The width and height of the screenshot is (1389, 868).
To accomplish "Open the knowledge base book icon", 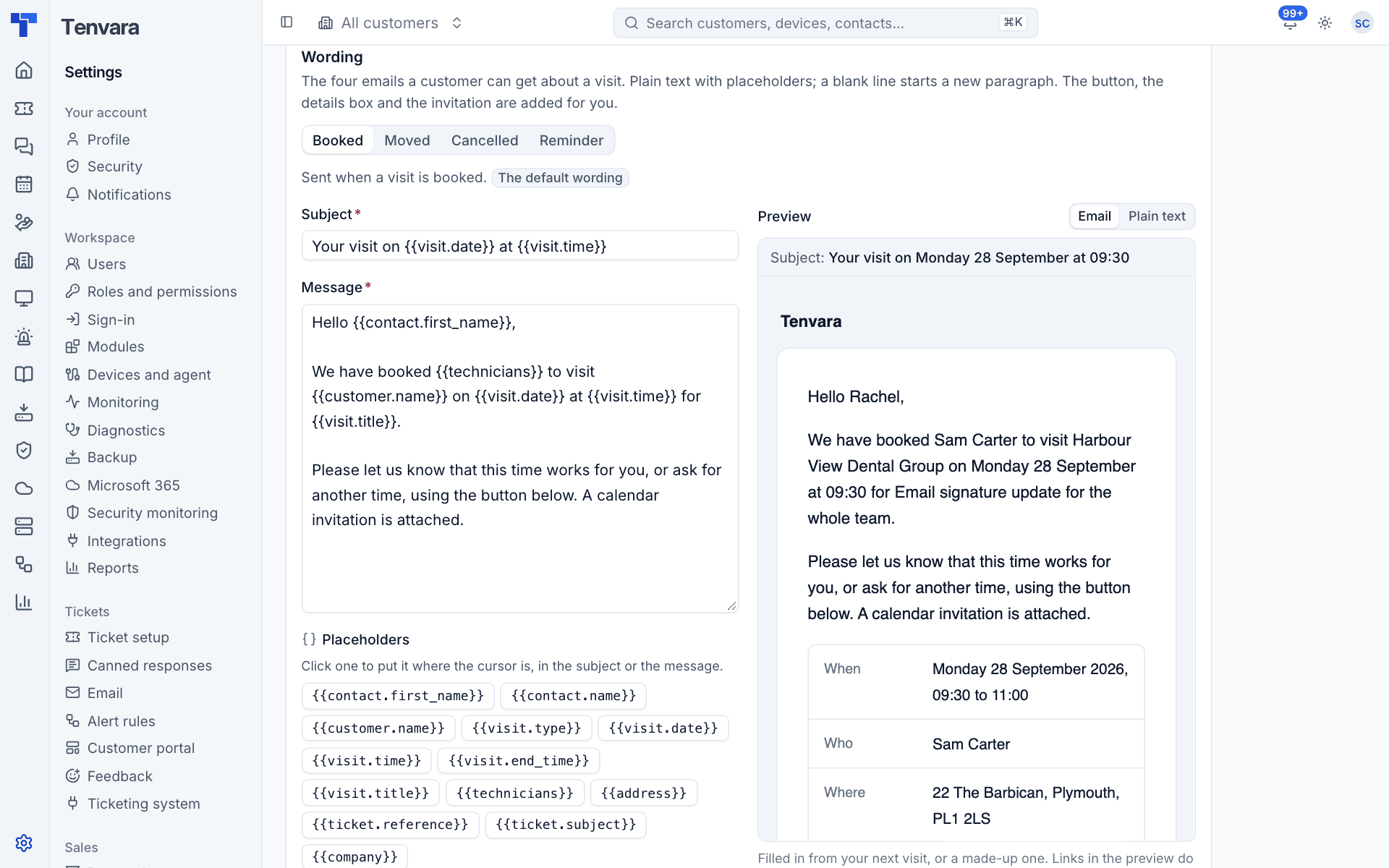I will (24, 374).
